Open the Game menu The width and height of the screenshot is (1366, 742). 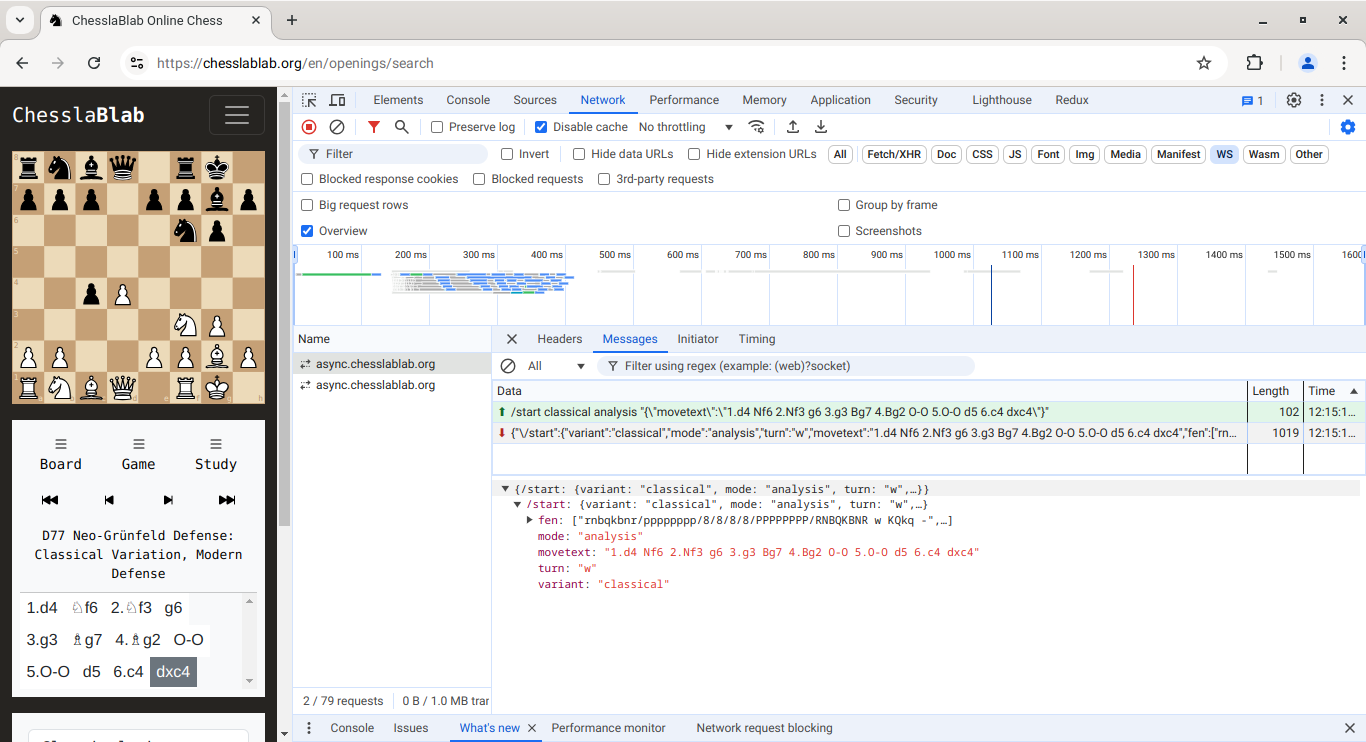138,454
